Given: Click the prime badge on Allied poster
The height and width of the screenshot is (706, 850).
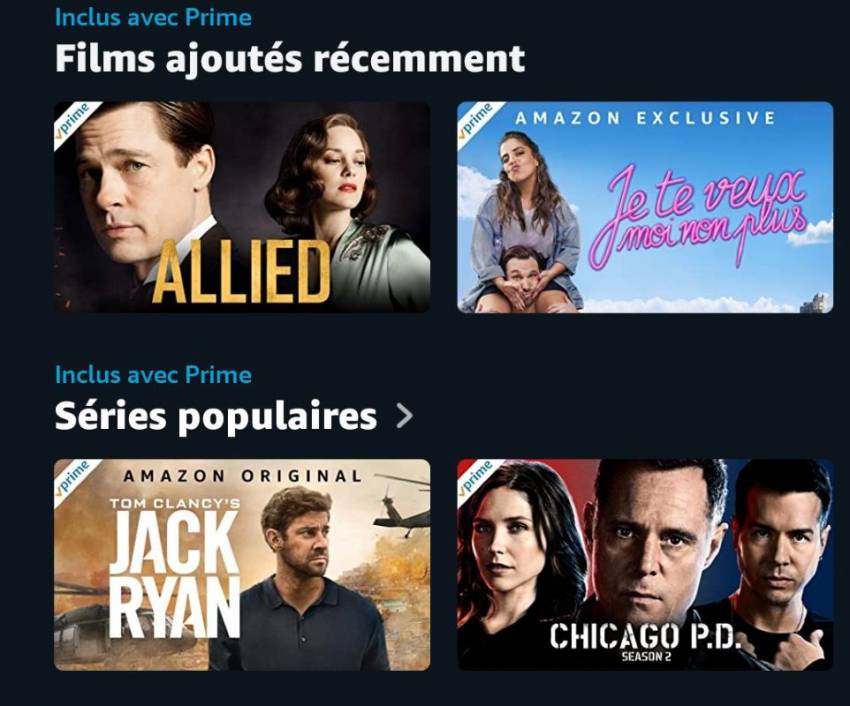Looking at the screenshot, I should point(72,120).
